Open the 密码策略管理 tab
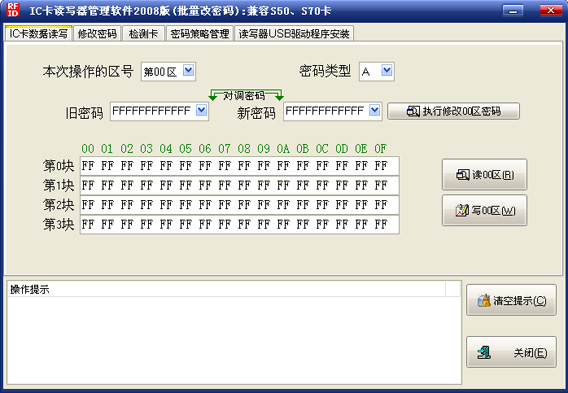This screenshot has height=393, width=568. (x=200, y=34)
